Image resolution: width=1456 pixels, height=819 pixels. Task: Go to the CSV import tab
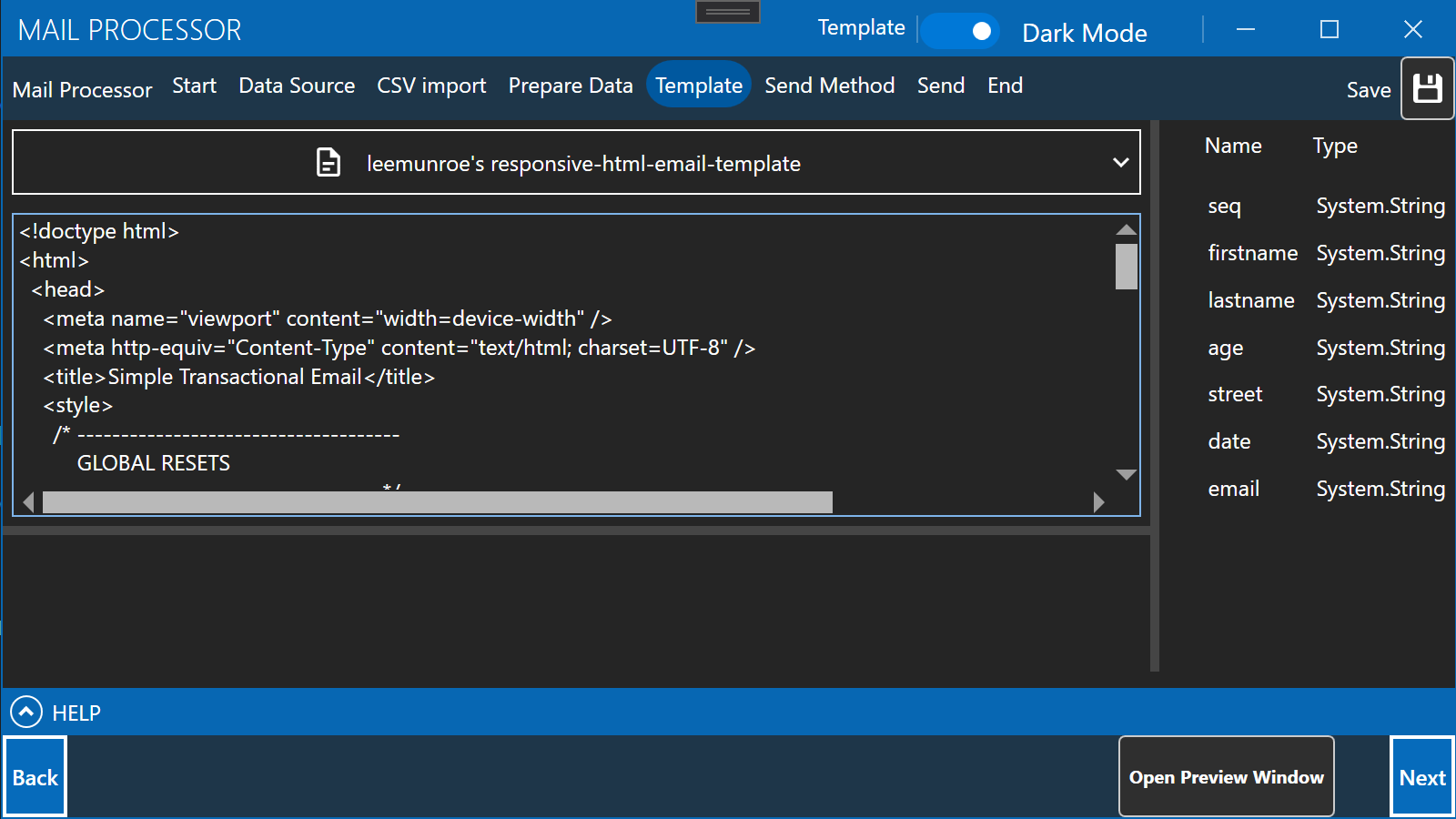tap(431, 86)
